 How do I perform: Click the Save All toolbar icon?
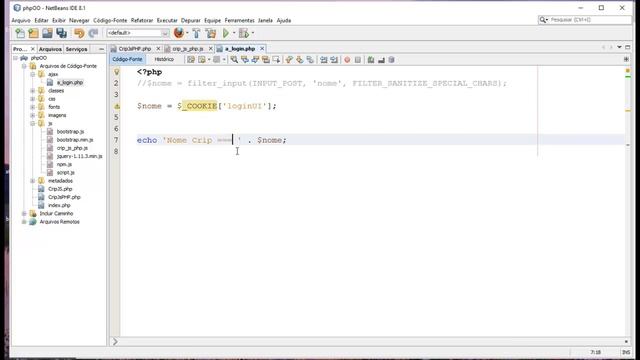[x=62, y=33]
